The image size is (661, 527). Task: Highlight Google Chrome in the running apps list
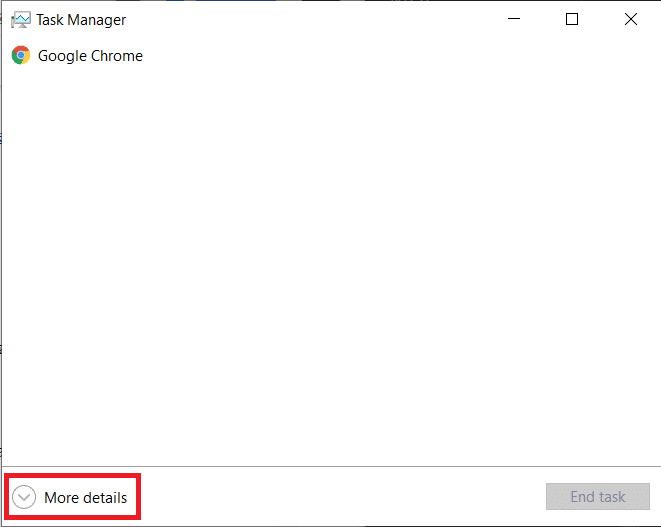[x=90, y=56]
